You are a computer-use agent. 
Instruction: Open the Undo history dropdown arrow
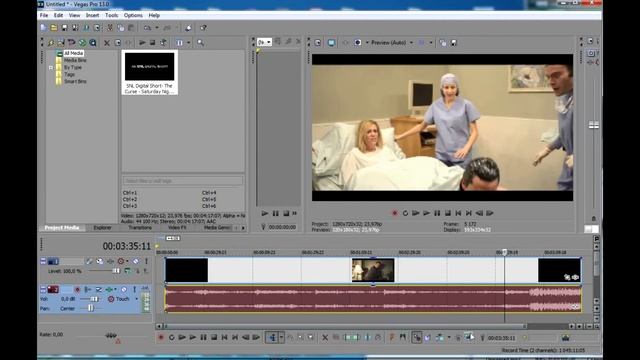tap(157, 28)
